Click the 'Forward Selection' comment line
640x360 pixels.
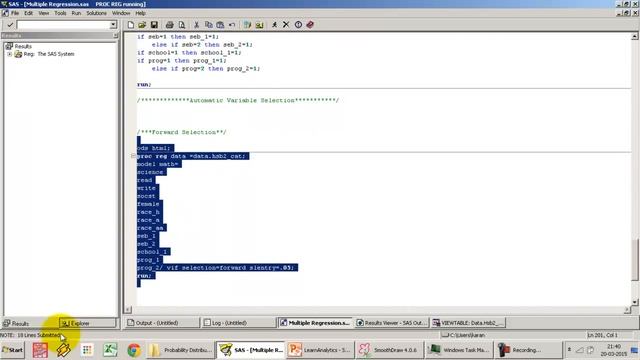(181, 132)
